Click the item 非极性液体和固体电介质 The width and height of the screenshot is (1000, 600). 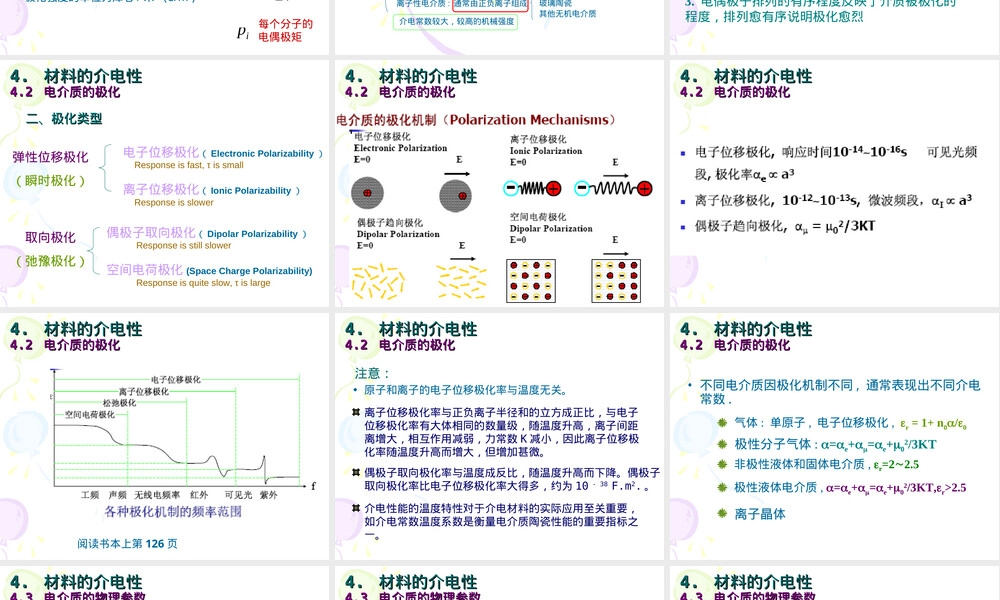(826, 464)
